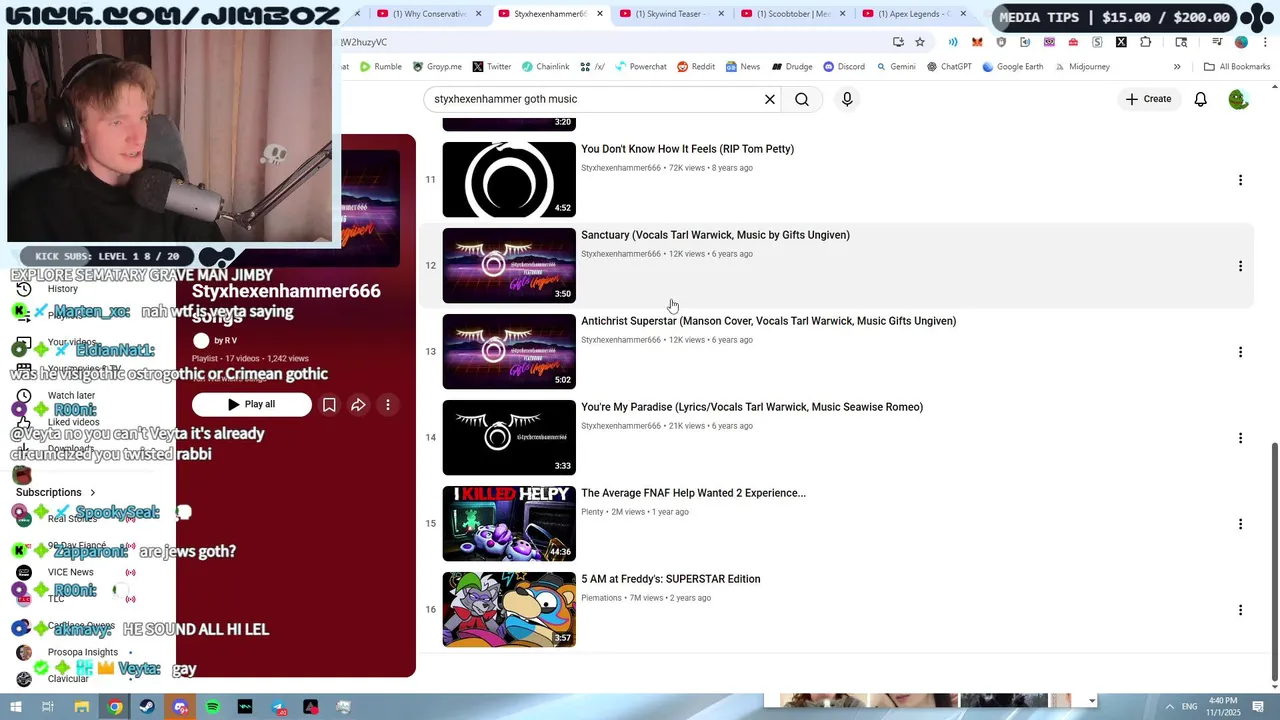Open You're My Paradise video title
This screenshot has height=720, width=1280.
click(x=752, y=407)
